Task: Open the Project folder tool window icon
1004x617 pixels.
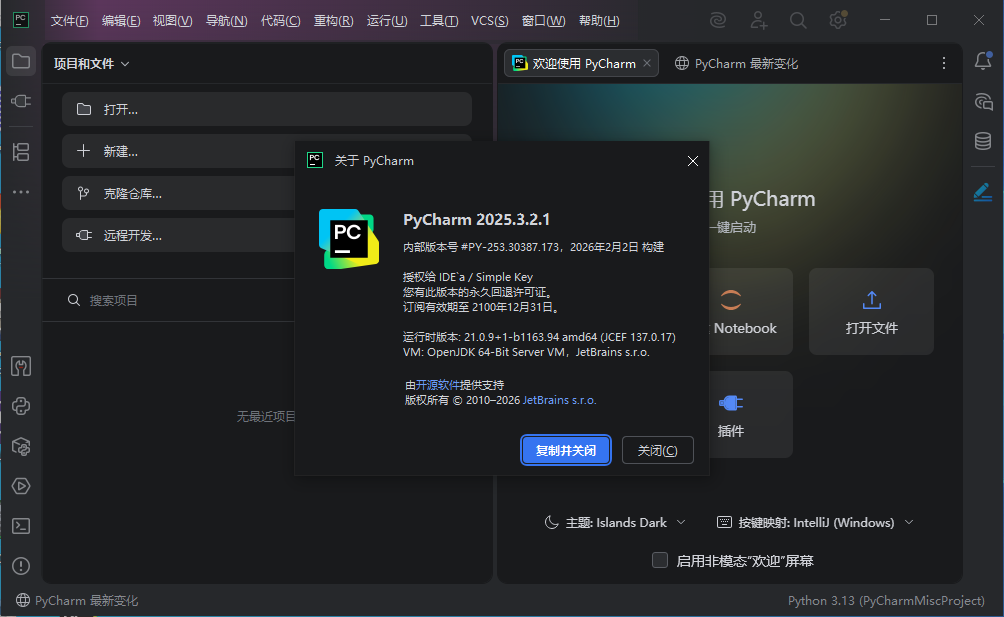Action: (x=20, y=62)
